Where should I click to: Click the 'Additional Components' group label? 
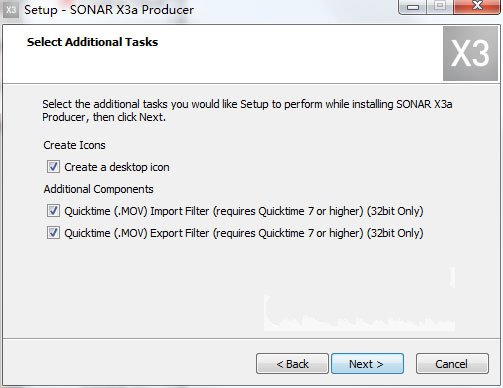coord(98,189)
